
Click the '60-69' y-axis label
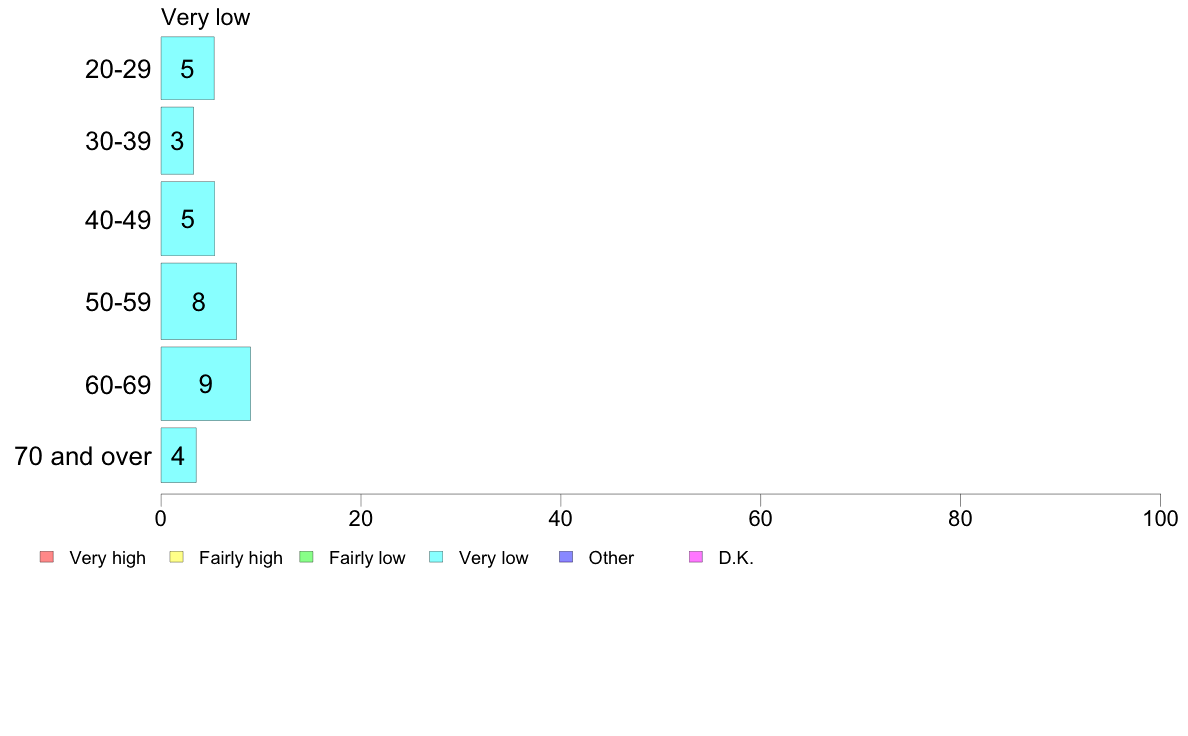[118, 385]
